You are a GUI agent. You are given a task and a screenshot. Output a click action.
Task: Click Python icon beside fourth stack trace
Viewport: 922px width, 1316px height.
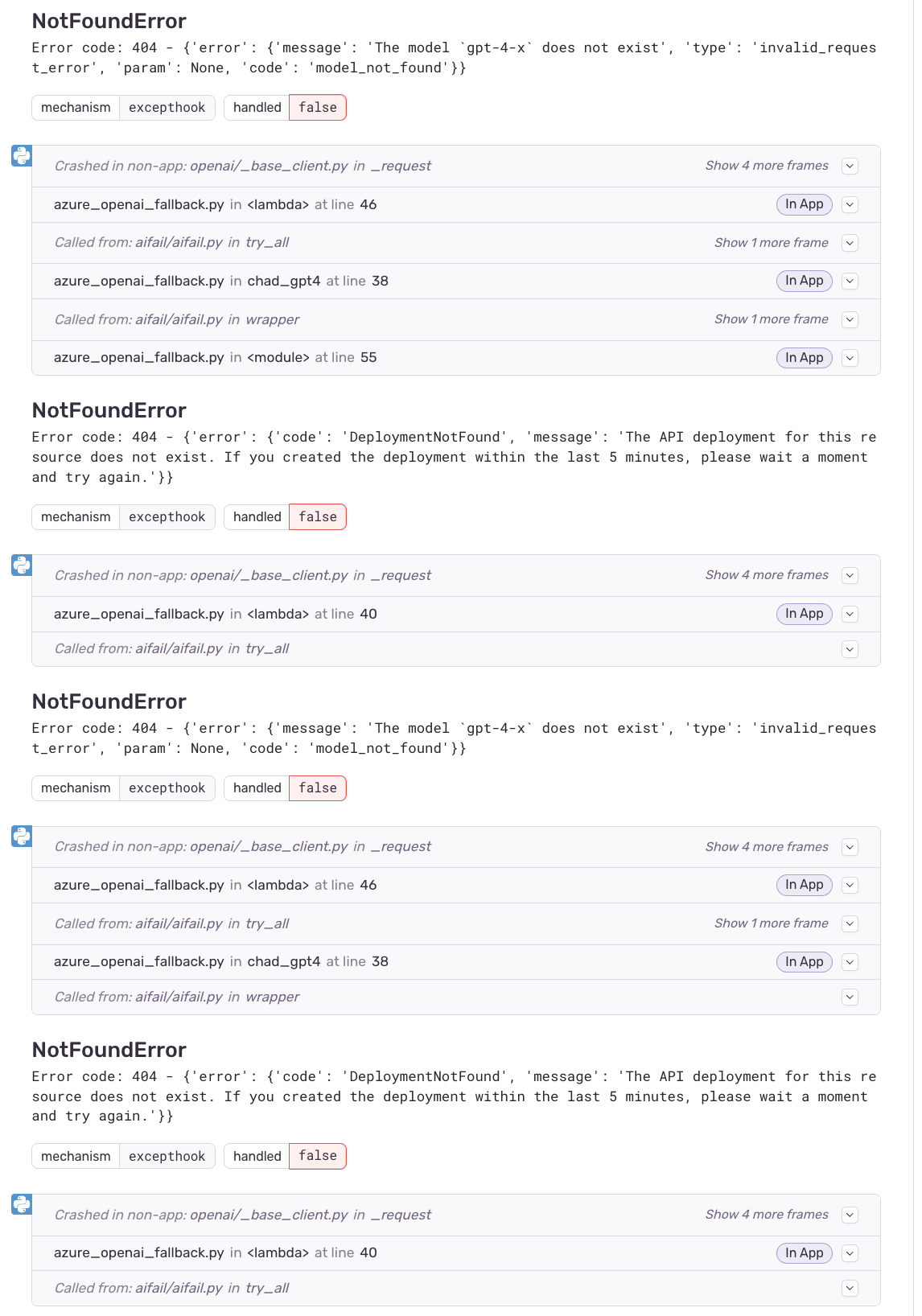pyautogui.click(x=22, y=1204)
